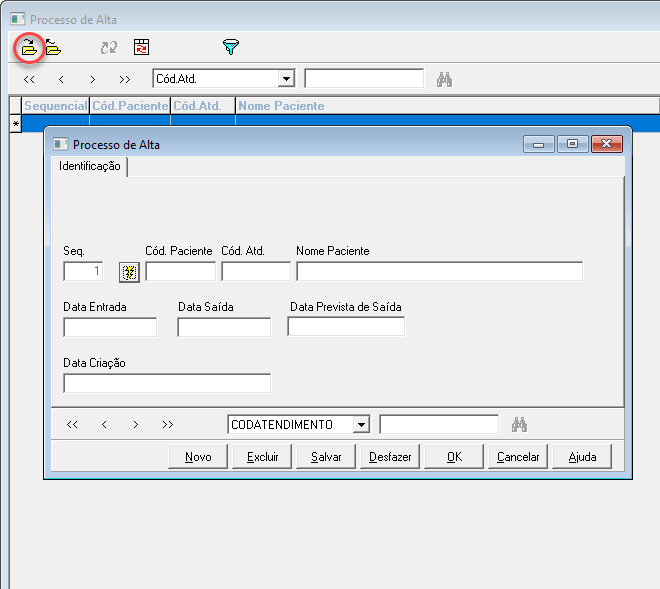Click binoculars search icon in dialog
This screenshot has width=660, height=589.
pos(519,424)
